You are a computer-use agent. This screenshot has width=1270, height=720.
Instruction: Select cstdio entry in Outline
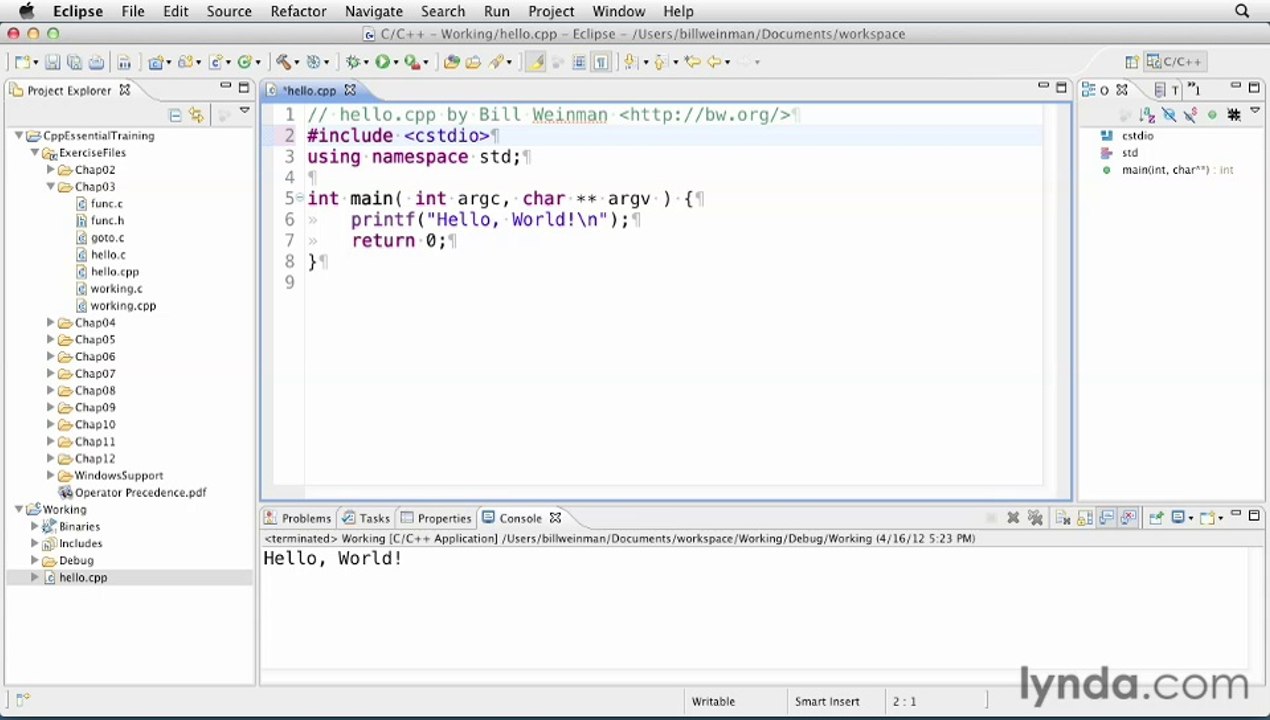[x=1137, y=135]
